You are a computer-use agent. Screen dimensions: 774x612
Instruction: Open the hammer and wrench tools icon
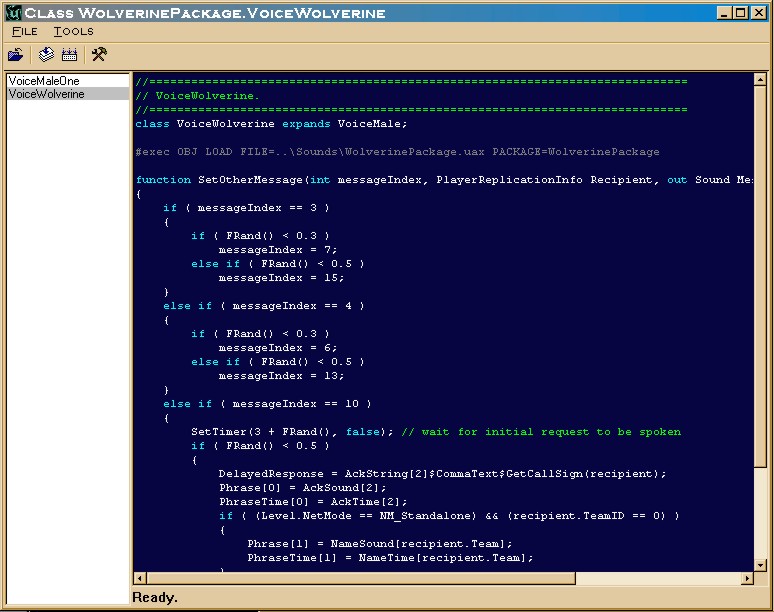pyautogui.click(x=99, y=54)
